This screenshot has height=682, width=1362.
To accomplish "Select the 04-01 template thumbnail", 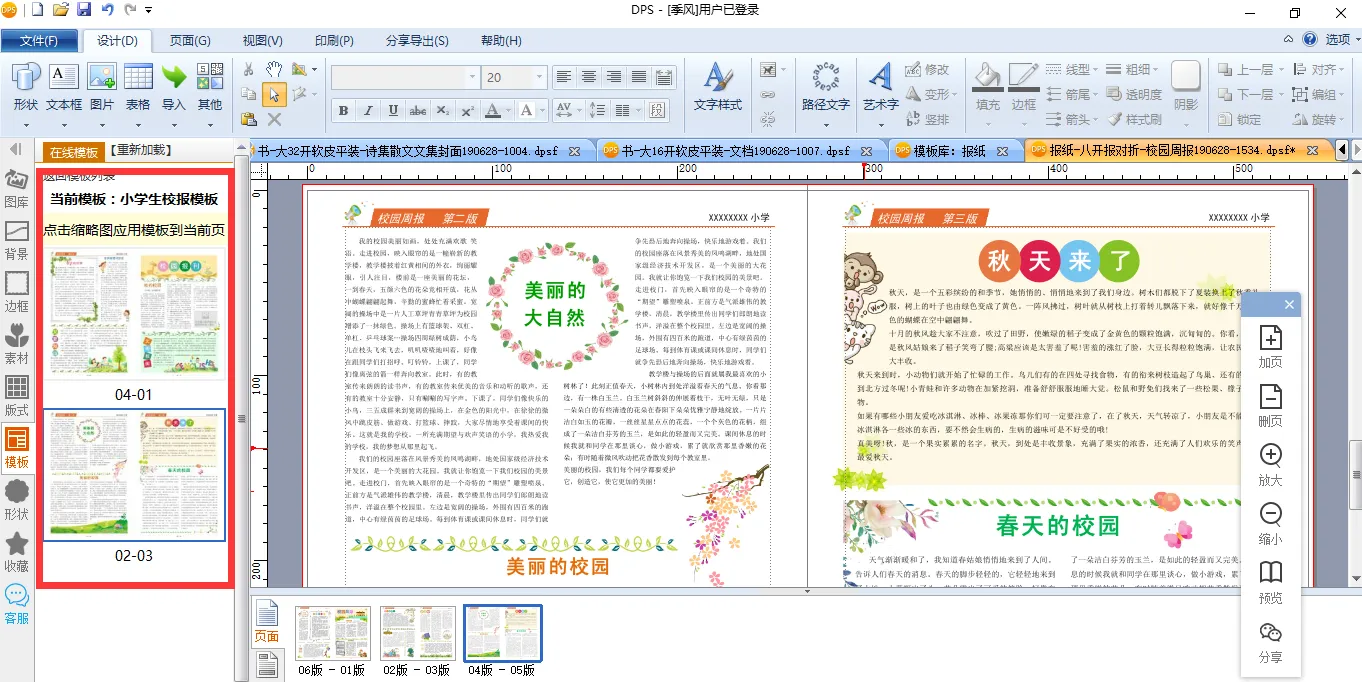I will (133, 314).
